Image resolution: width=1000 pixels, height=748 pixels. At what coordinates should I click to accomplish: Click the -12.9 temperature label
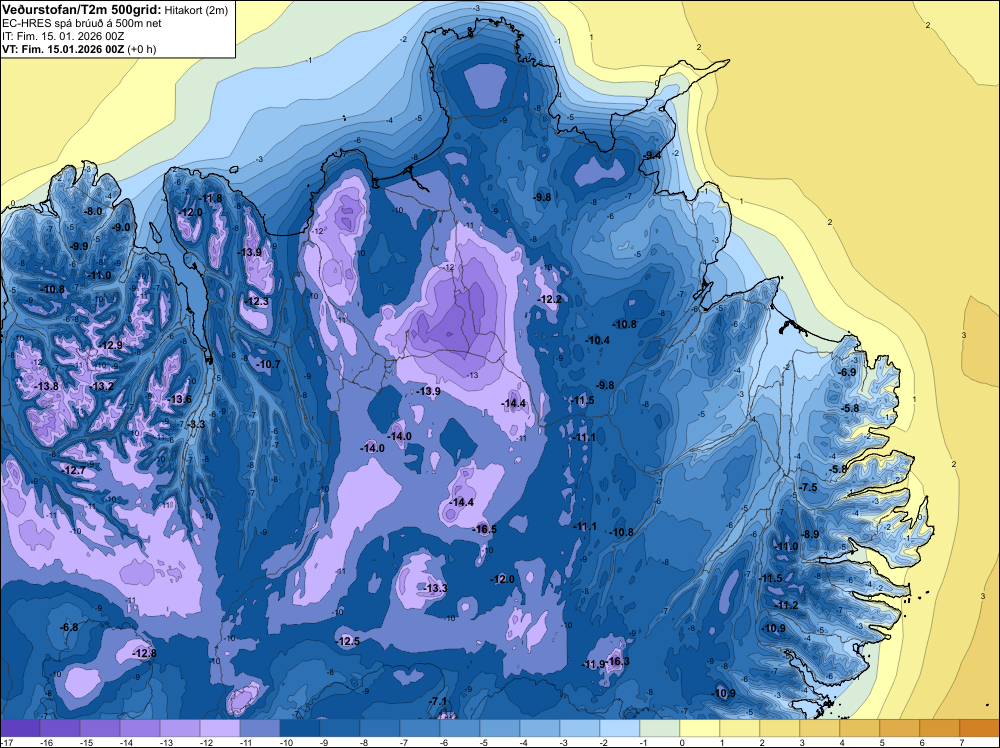110,346
